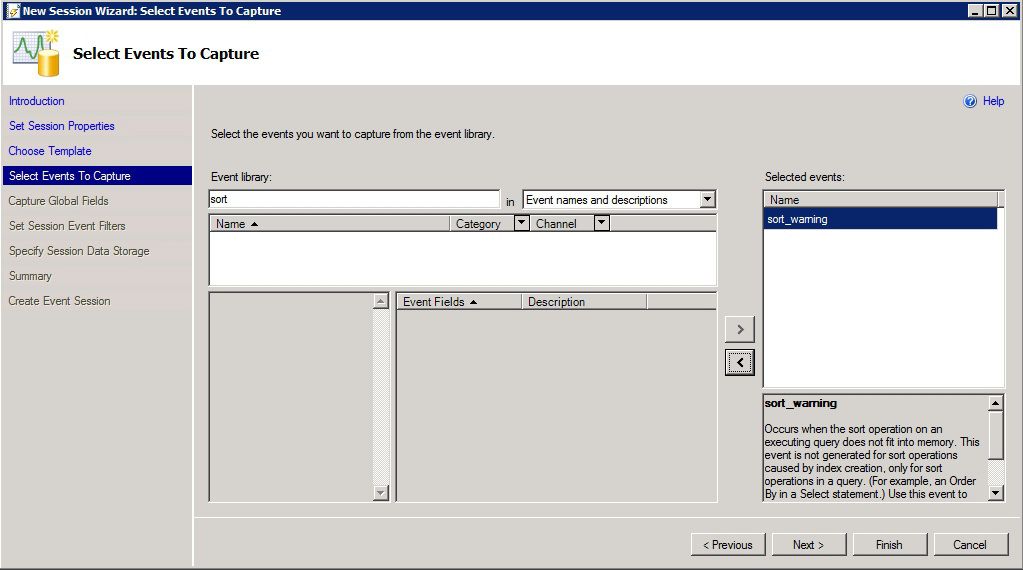The height and width of the screenshot is (570, 1023).
Task: Click the Finish button
Action: coord(889,545)
